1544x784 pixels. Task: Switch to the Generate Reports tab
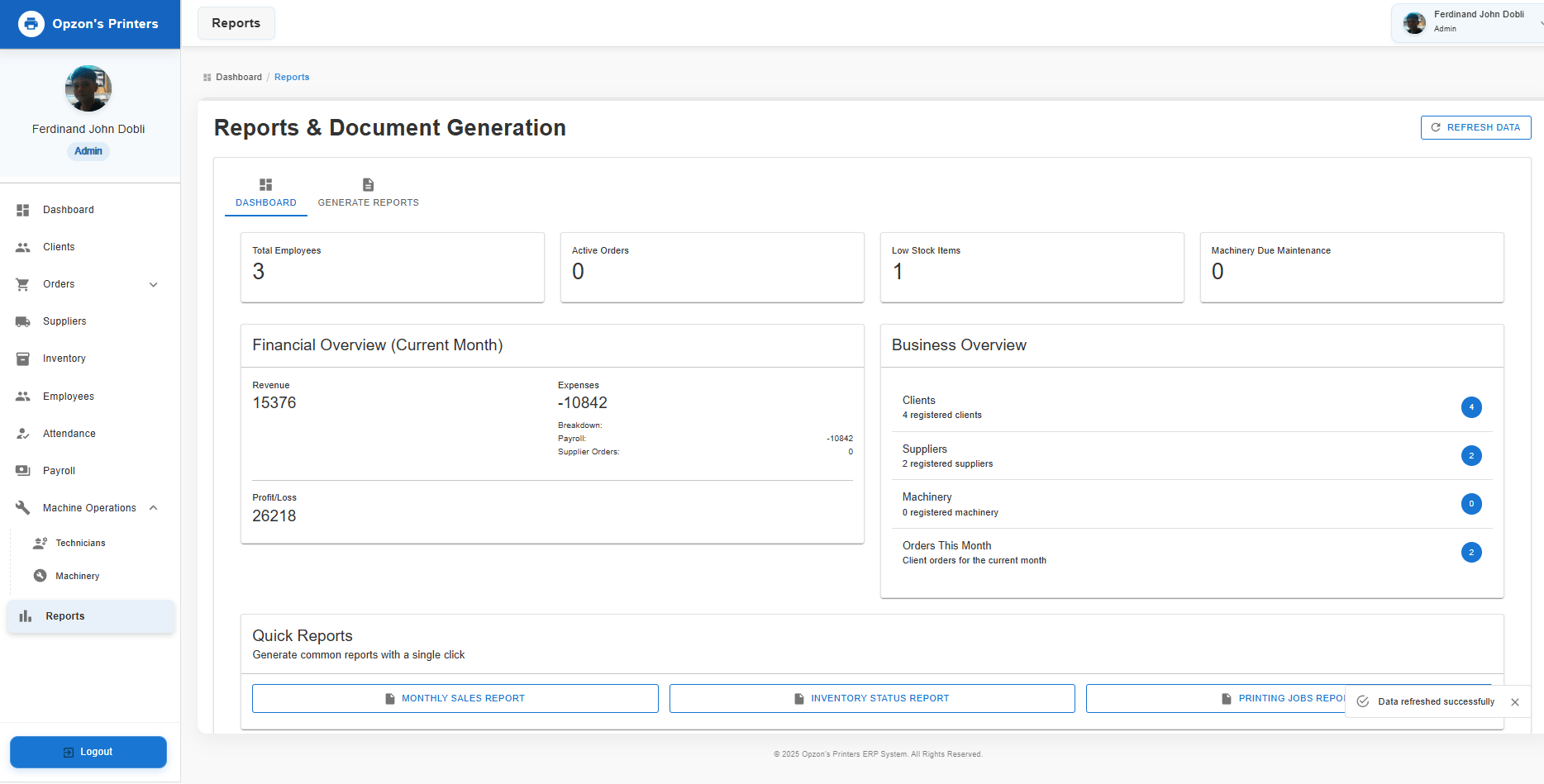tap(368, 193)
